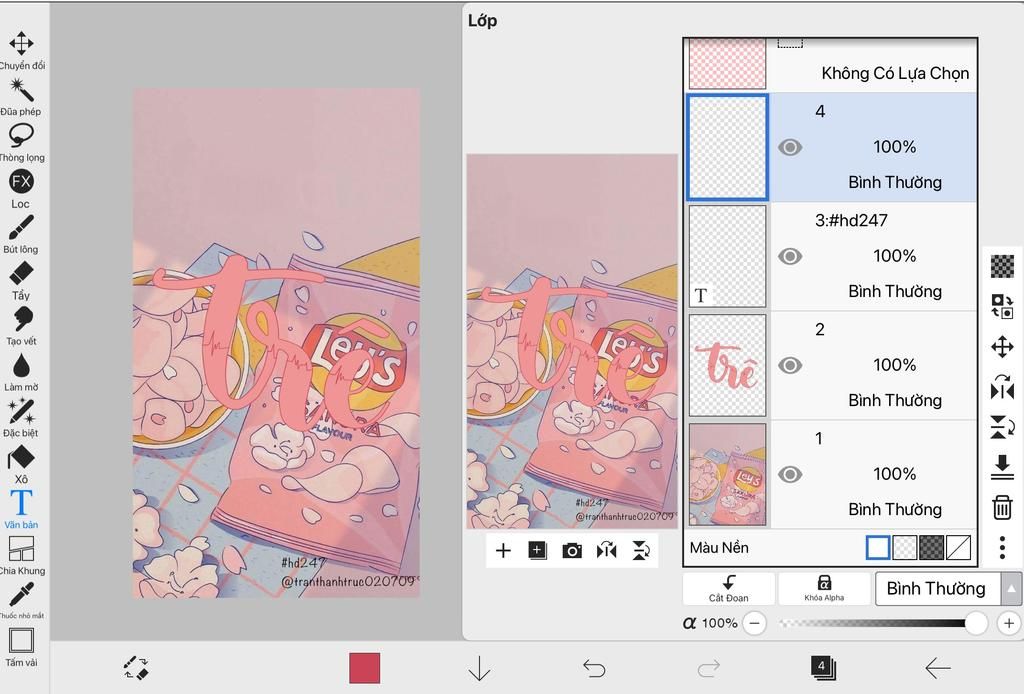This screenshot has width=1024, height=694.
Task: Click flip horizontal icon in right sidebar
Action: (1002, 388)
